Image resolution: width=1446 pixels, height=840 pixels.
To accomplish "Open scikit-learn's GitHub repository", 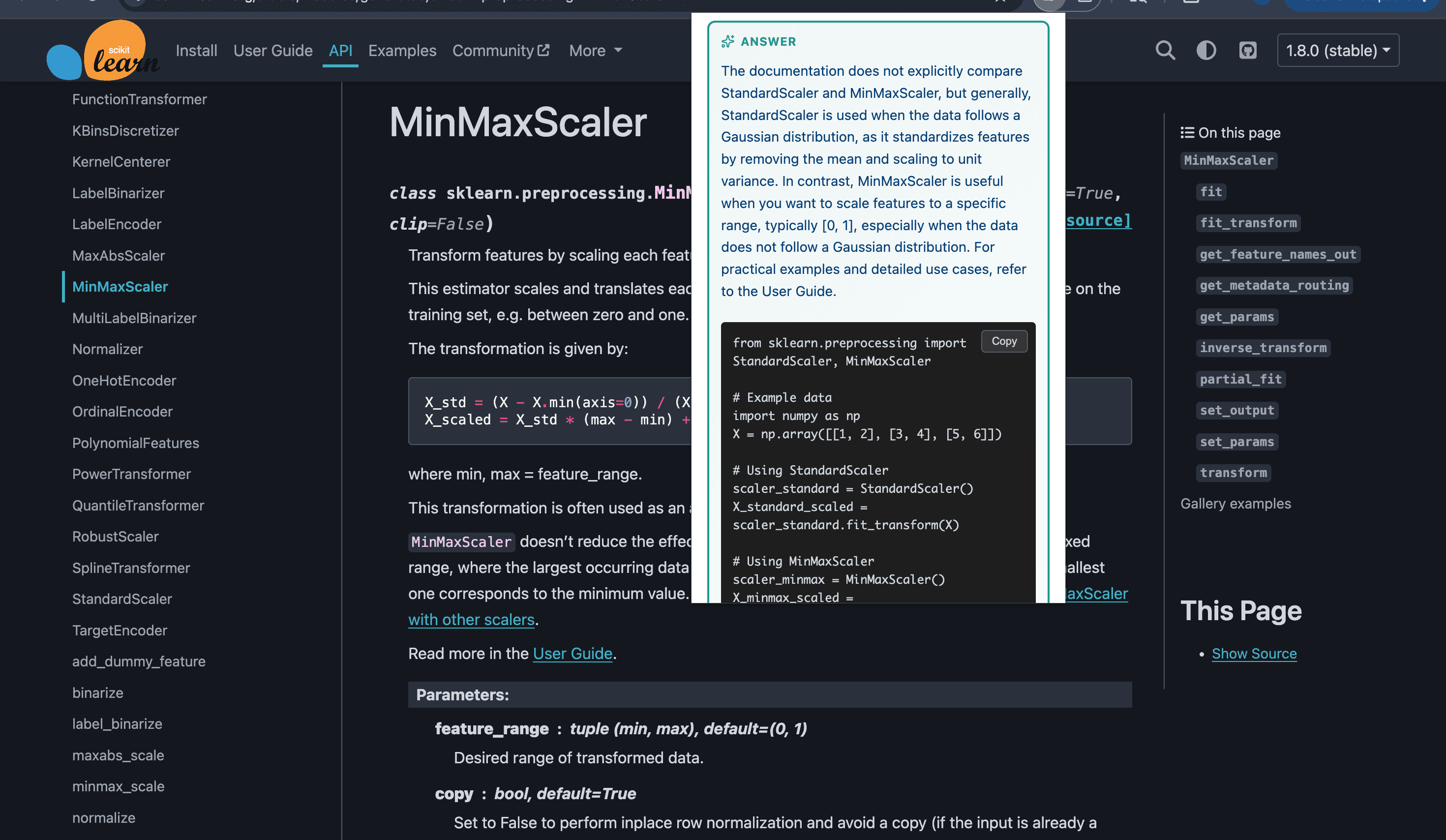I will pos(1248,51).
